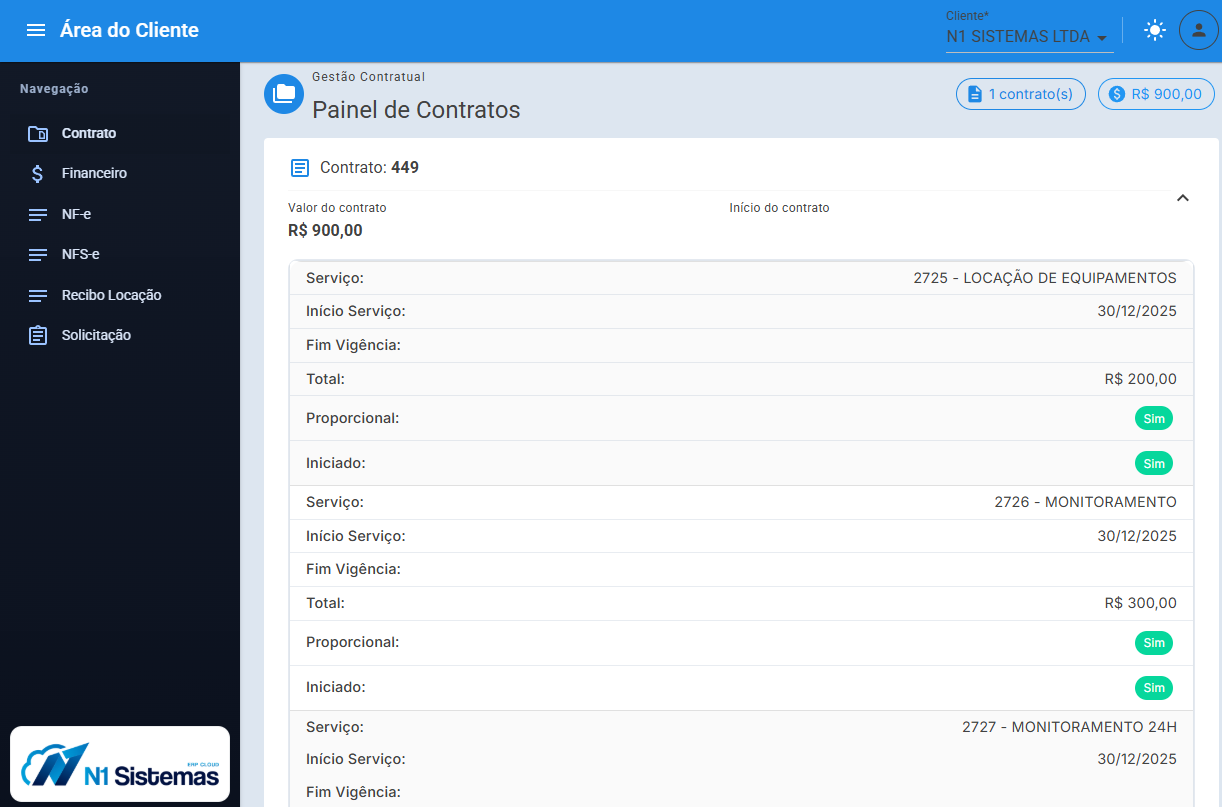Click the Contrato folder icon in sidebar
The width and height of the screenshot is (1222, 807).
38,133
